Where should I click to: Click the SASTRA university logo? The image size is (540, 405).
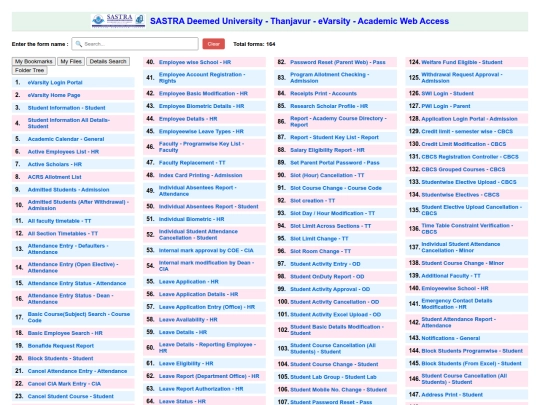point(118,21)
